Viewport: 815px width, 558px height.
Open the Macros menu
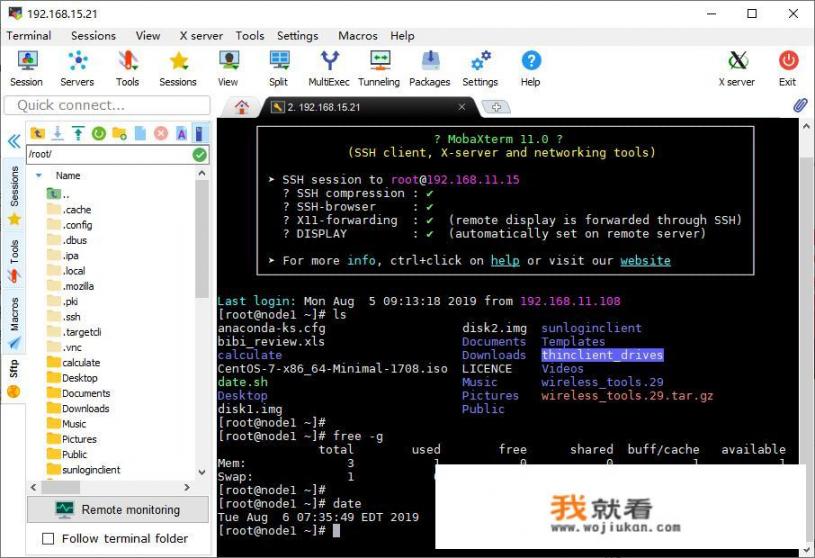pyautogui.click(x=358, y=36)
